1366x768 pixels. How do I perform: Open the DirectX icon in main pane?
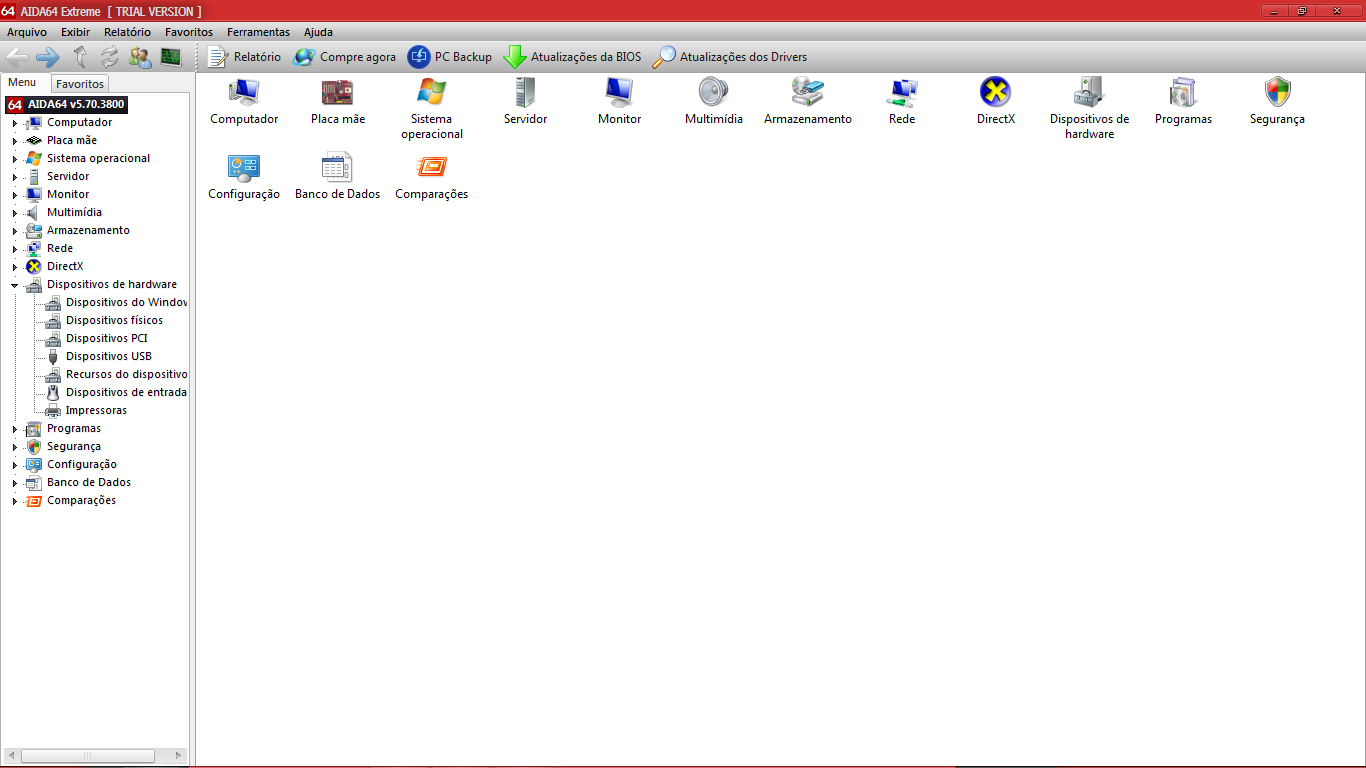[996, 101]
